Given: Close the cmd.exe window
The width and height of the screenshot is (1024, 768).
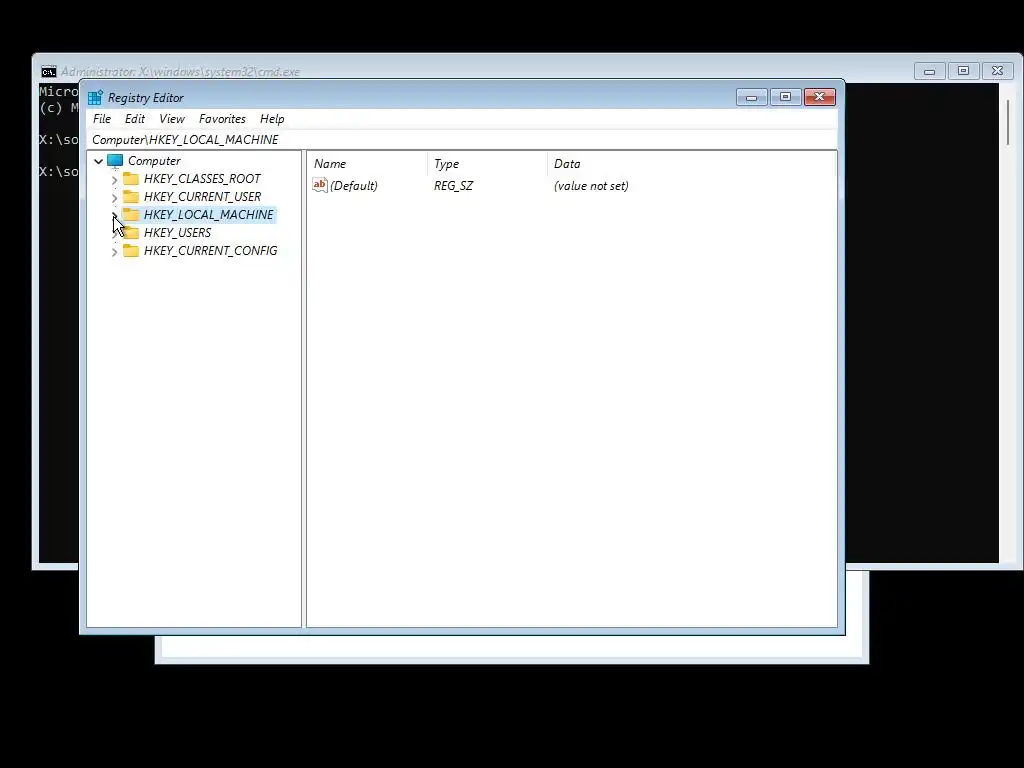Looking at the screenshot, I should [998, 71].
